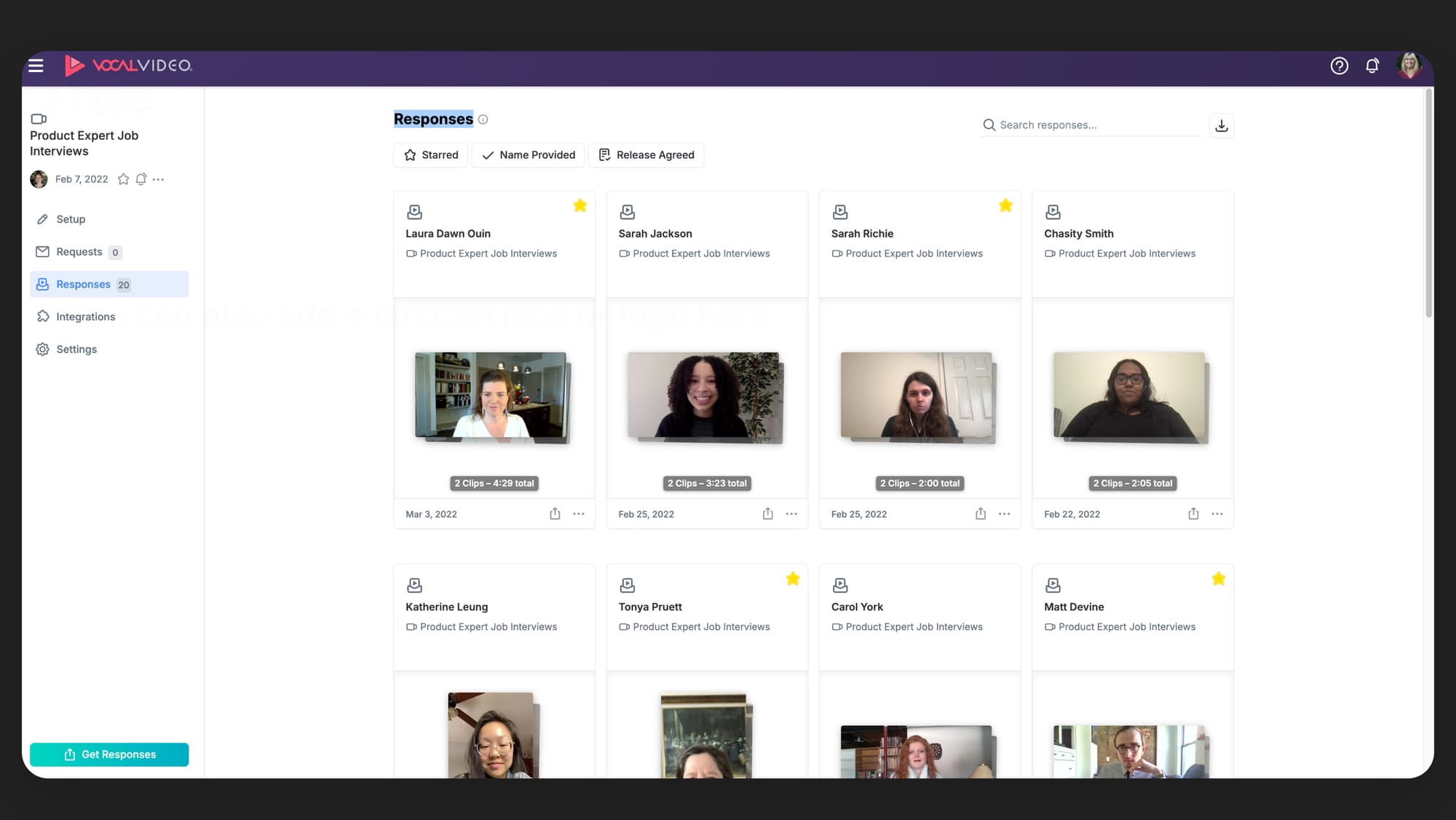Viewport: 1456px width, 820px height.
Task: Click the Responses info icon
Action: click(483, 119)
